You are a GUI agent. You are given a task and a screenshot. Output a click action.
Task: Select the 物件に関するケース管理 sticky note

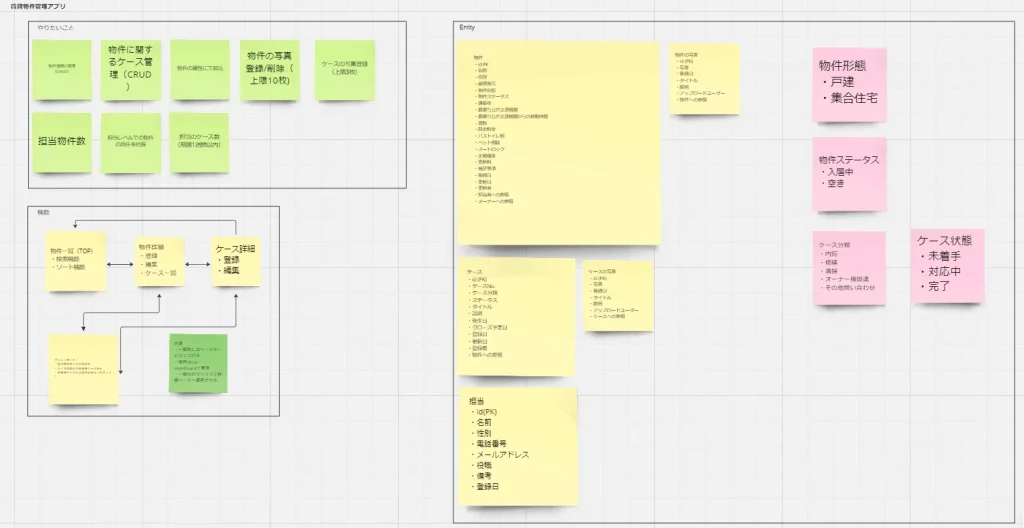pyautogui.click(x=131, y=70)
